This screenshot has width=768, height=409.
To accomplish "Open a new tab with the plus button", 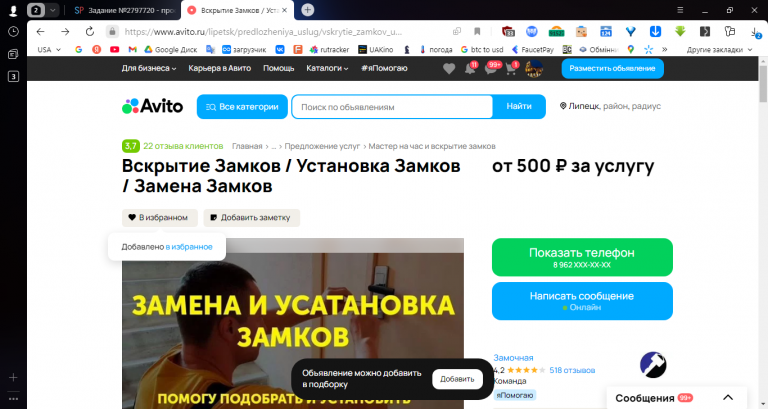I will tap(308, 10).
